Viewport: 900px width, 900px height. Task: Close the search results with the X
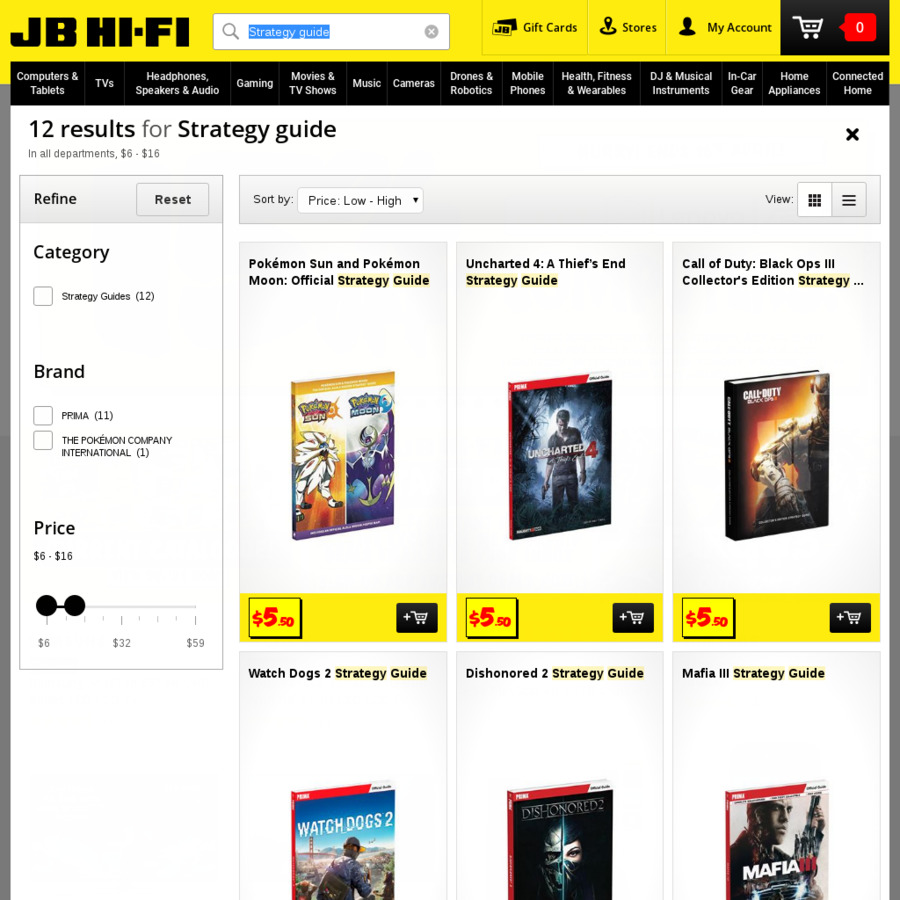(852, 134)
